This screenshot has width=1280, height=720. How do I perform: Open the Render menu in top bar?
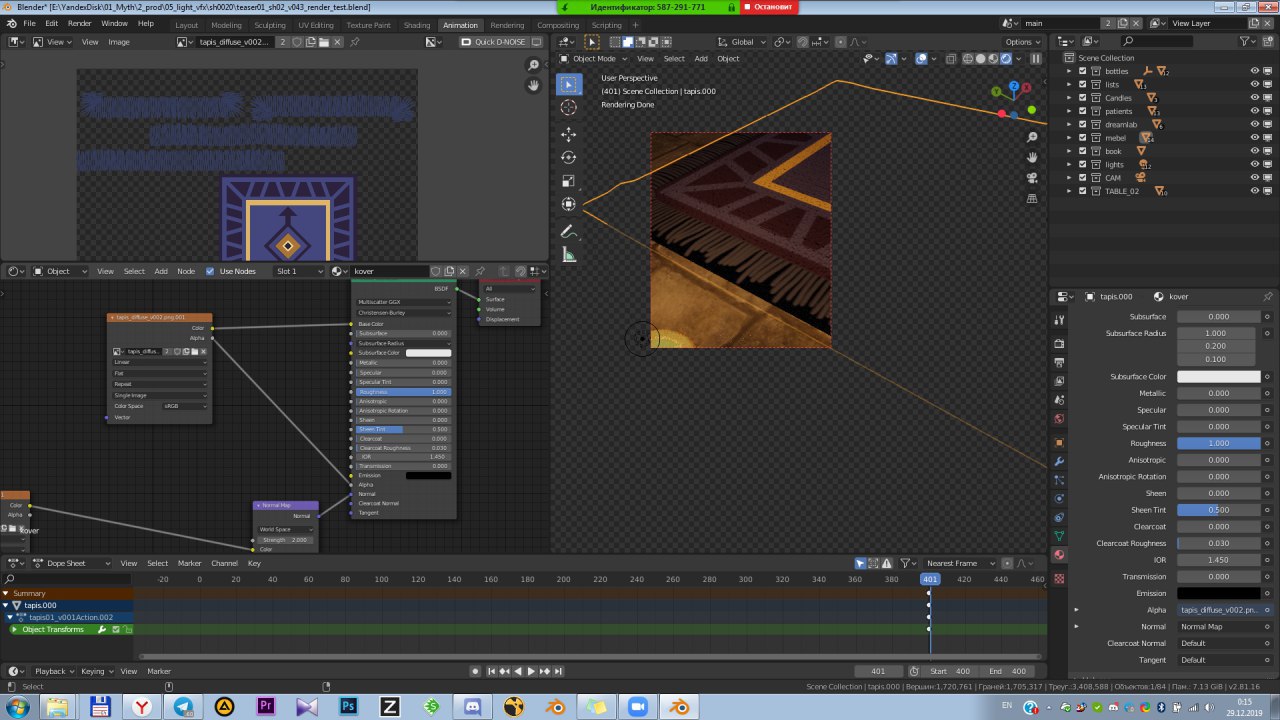80,23
